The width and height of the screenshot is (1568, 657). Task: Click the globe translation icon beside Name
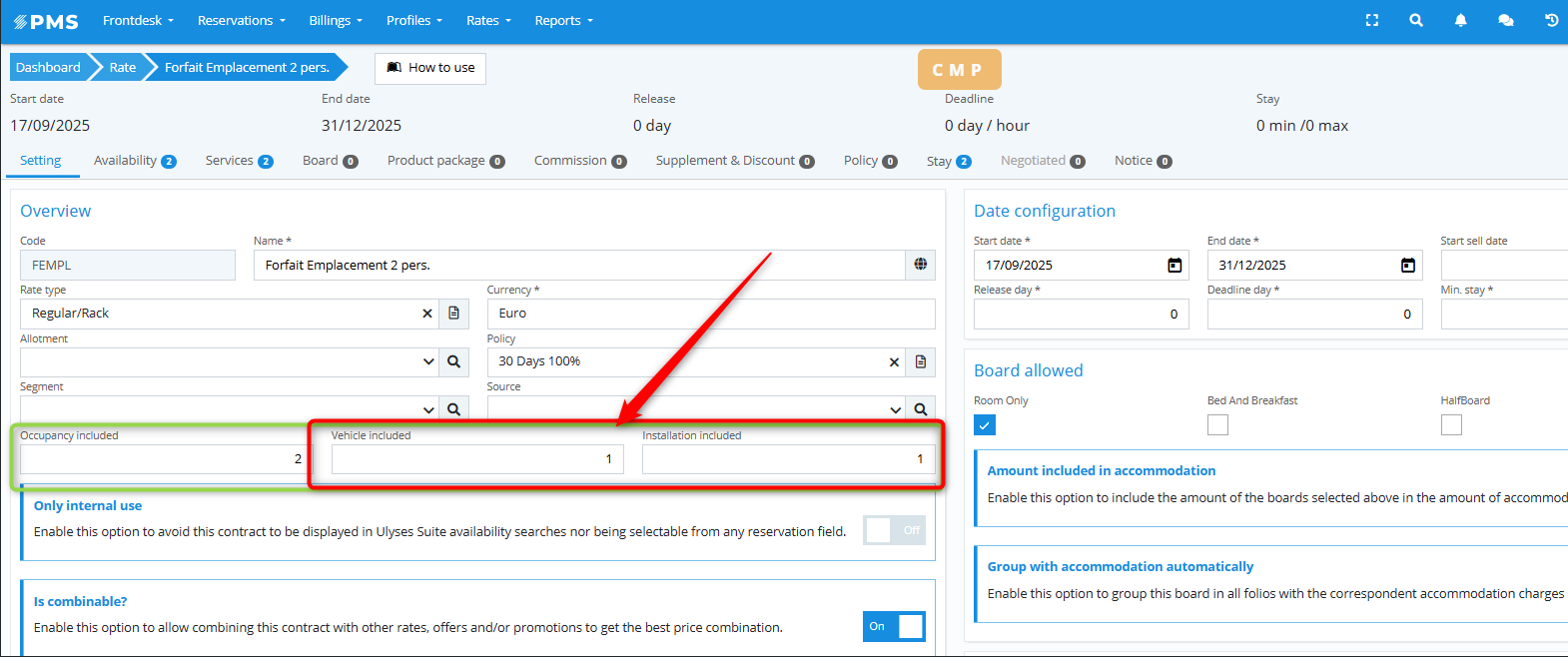(920, 265)
